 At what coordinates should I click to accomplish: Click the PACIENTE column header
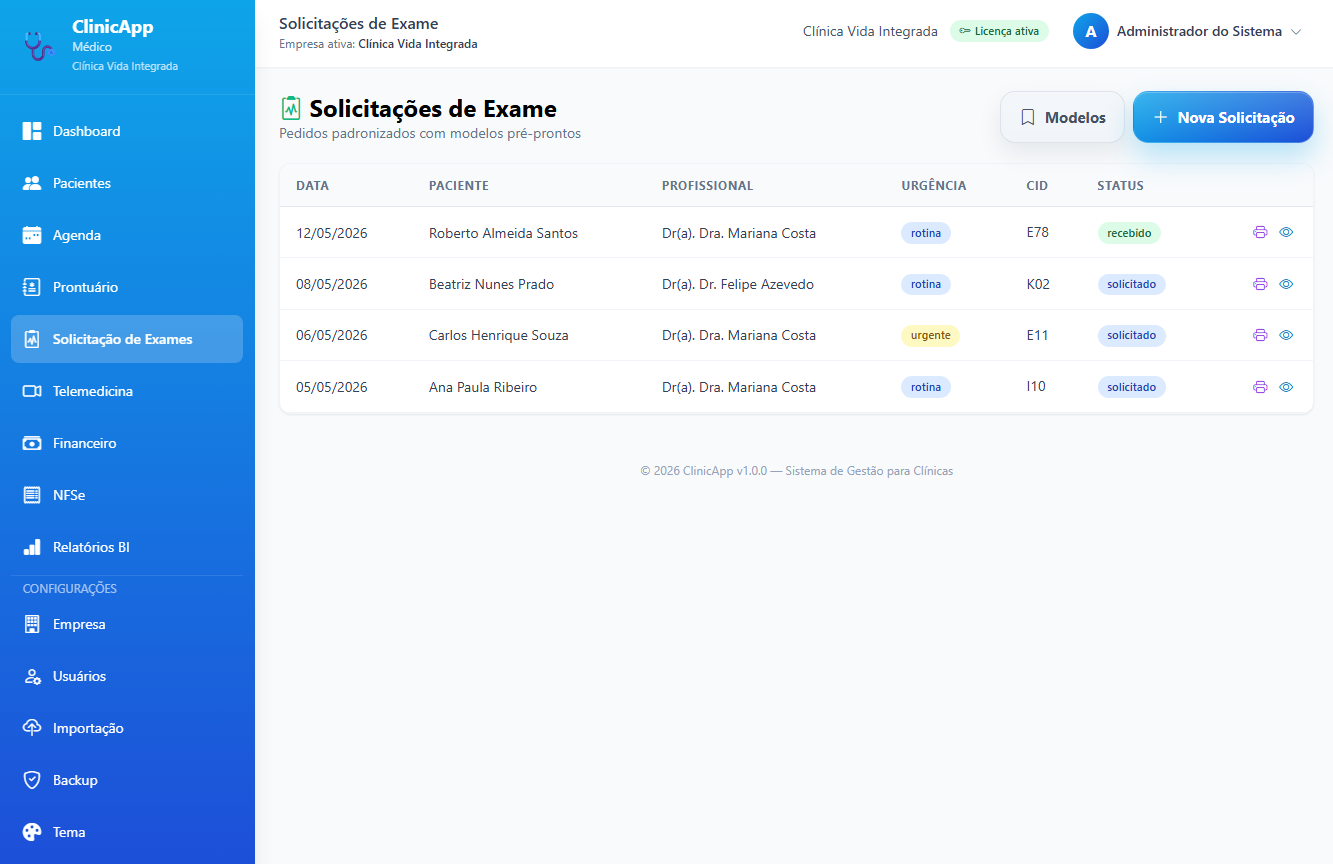[x=459, y=185]
